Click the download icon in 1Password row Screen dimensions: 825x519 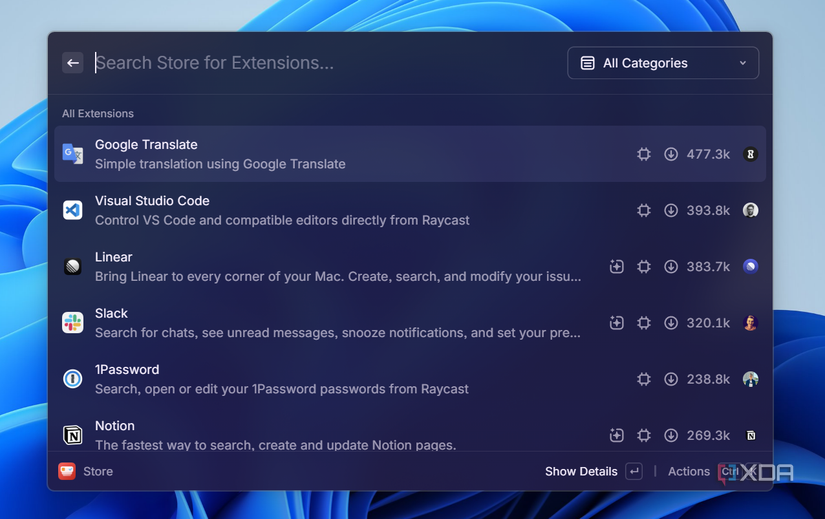pos(671,379)
